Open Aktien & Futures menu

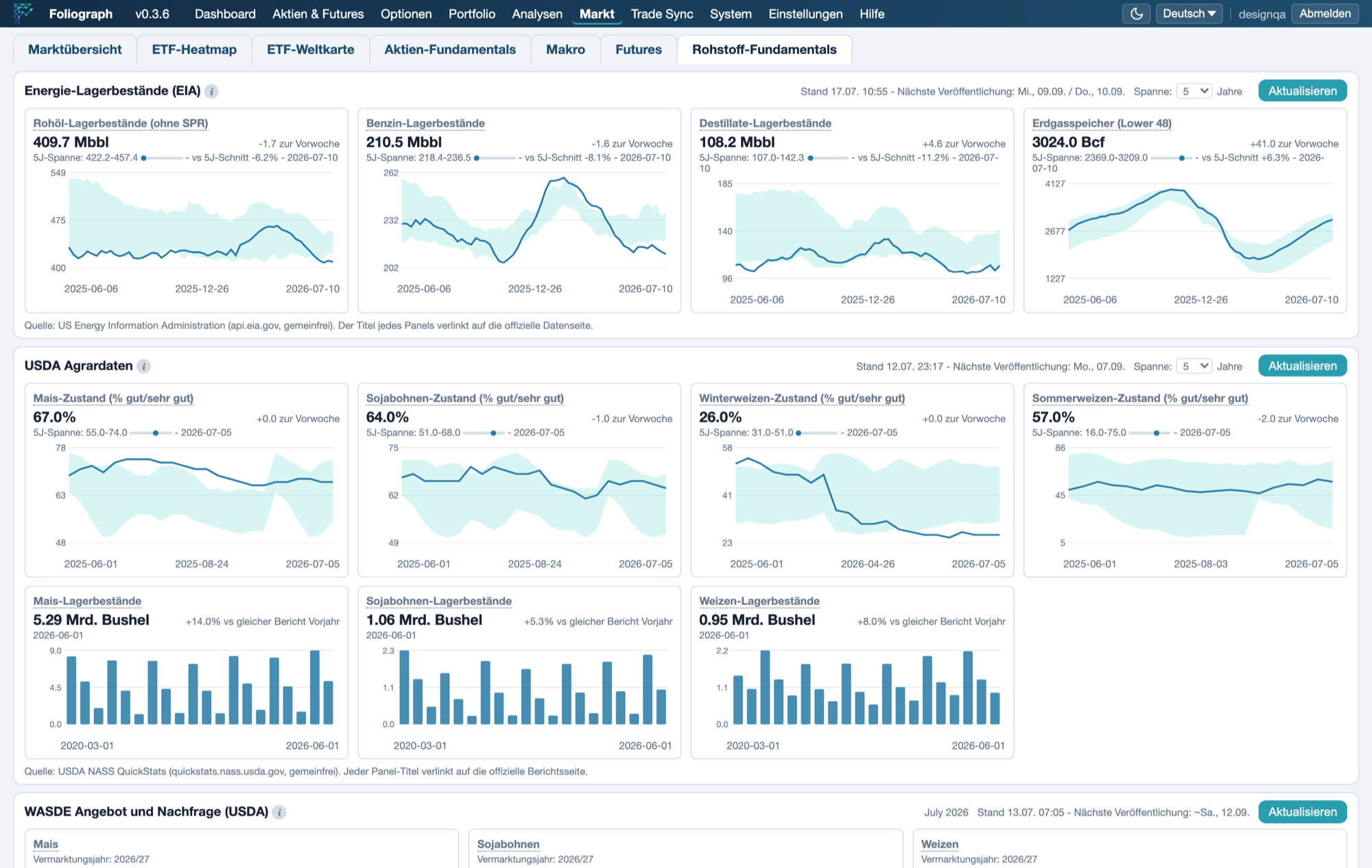pyautogui.click(x=318, y=14)
